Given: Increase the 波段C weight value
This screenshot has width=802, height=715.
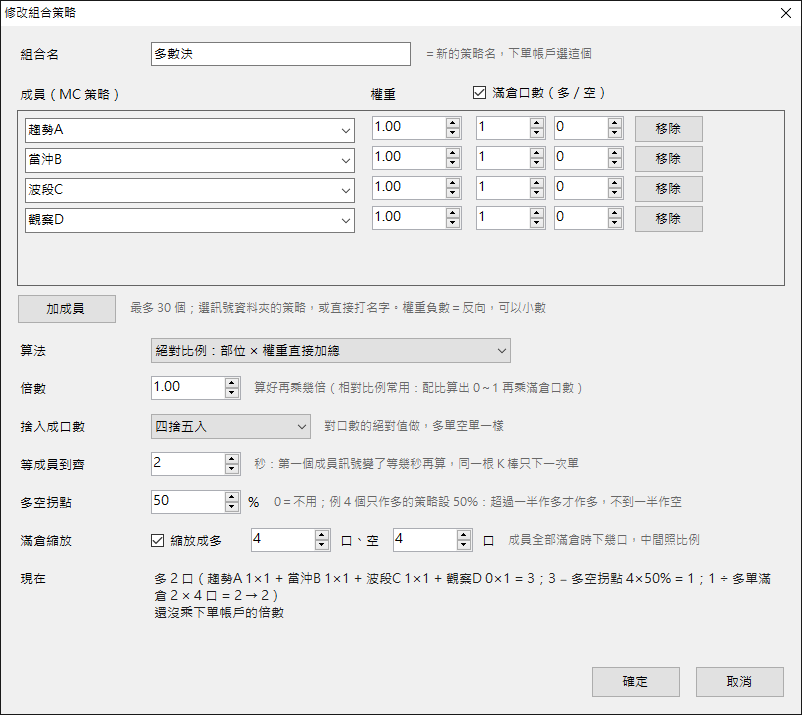Looking at the screenshot, I should click(x=453, y=183).
